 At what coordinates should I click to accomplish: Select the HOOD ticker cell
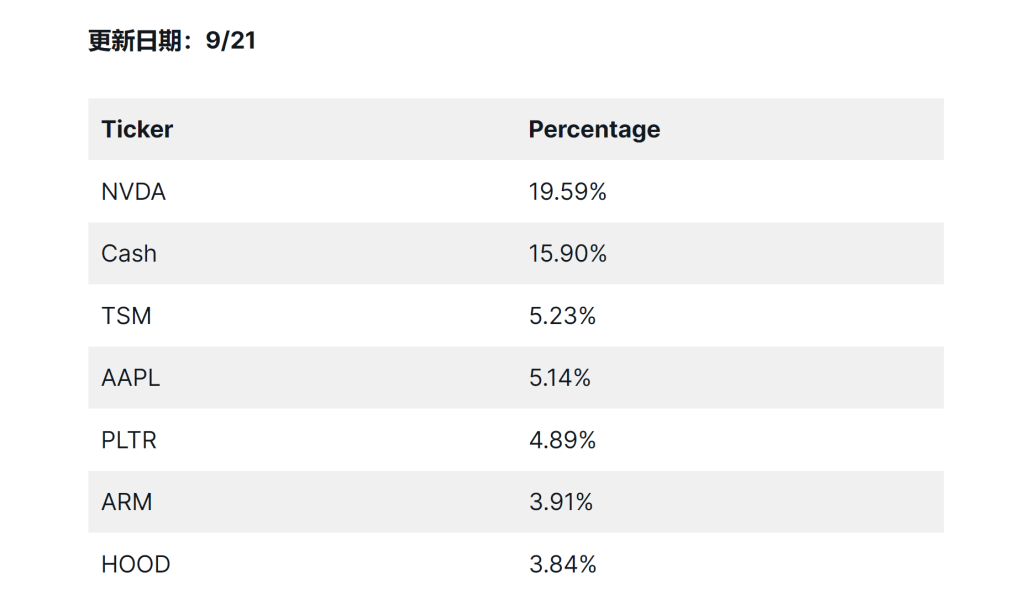coord(136,564)
